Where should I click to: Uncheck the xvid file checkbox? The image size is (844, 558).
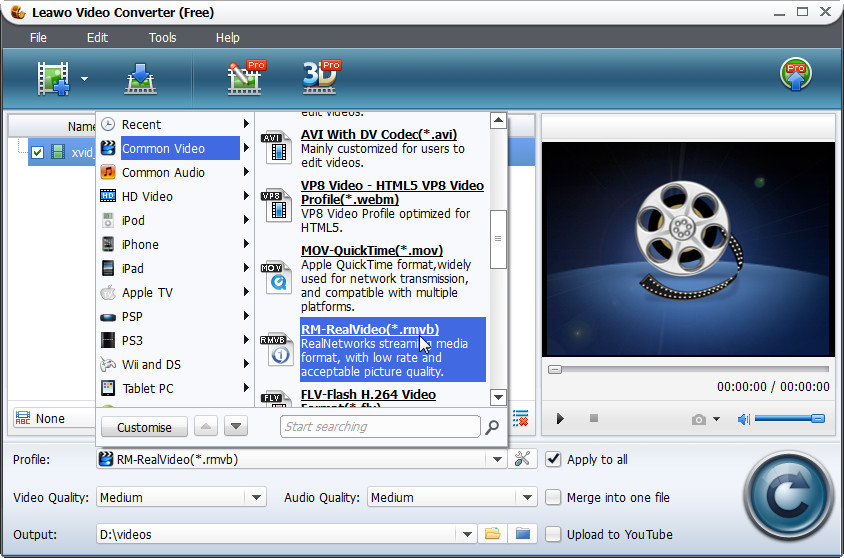(37, 152)
